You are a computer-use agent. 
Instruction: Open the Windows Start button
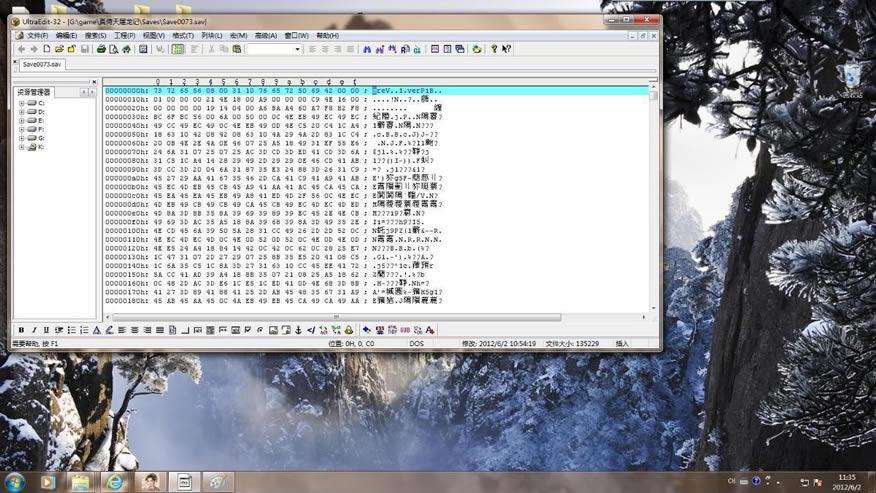[13, 482]
